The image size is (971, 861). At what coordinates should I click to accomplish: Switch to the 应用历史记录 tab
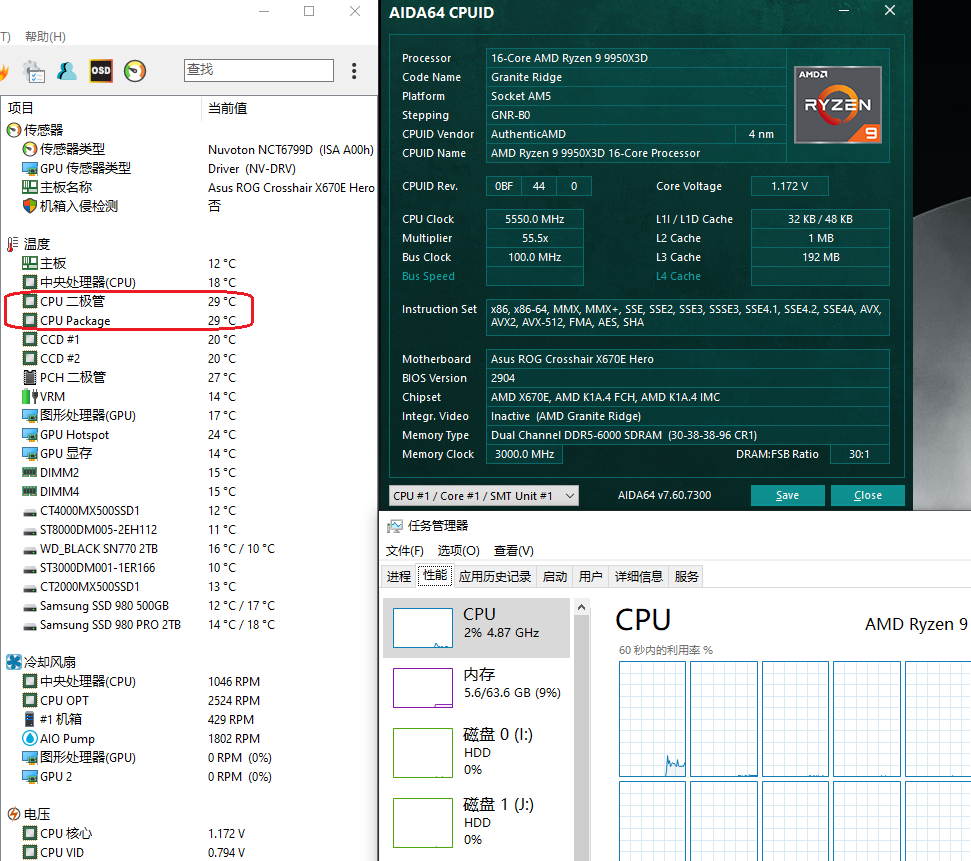click(495, 577)
